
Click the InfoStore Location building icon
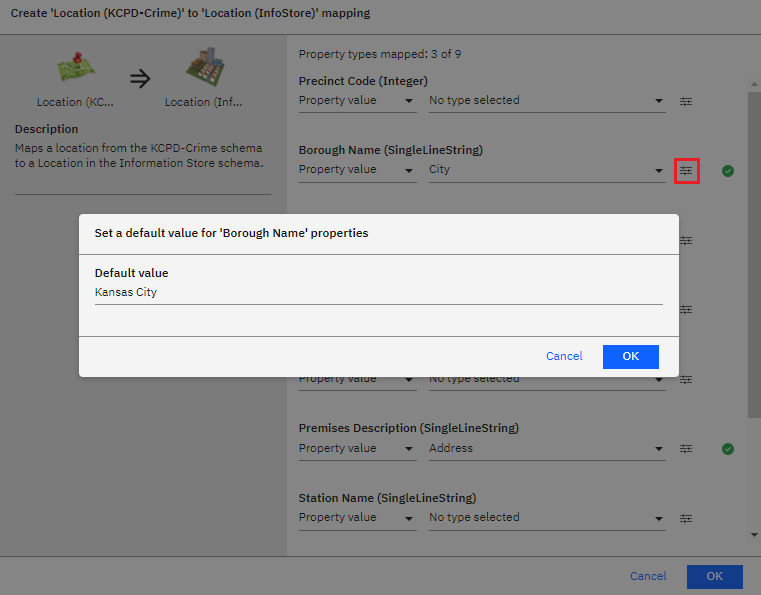click(205, 67)
